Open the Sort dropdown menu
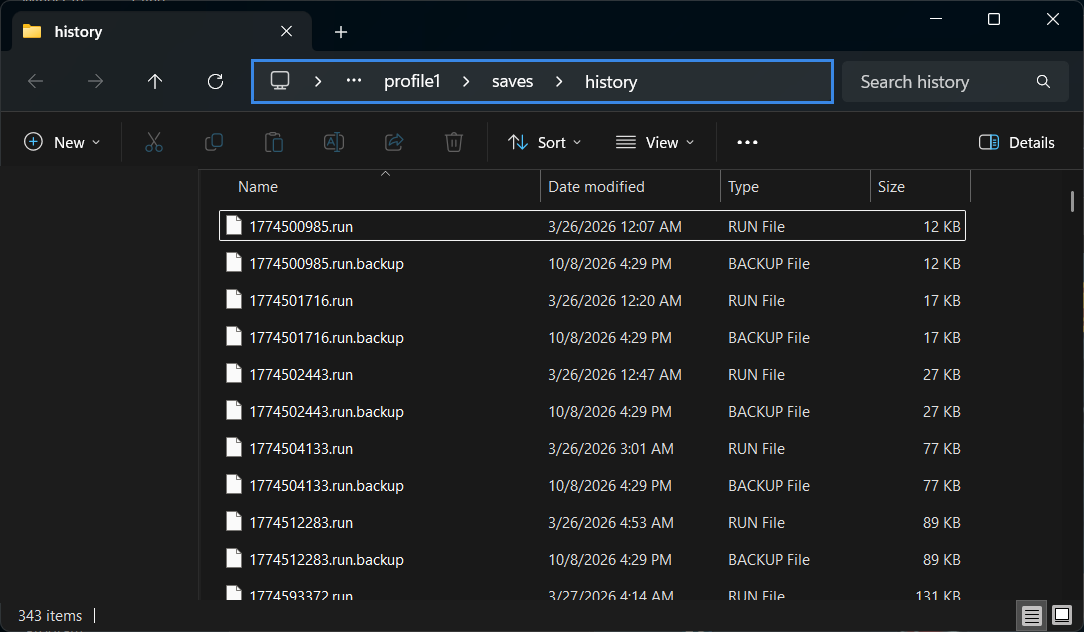 [545, 142]
